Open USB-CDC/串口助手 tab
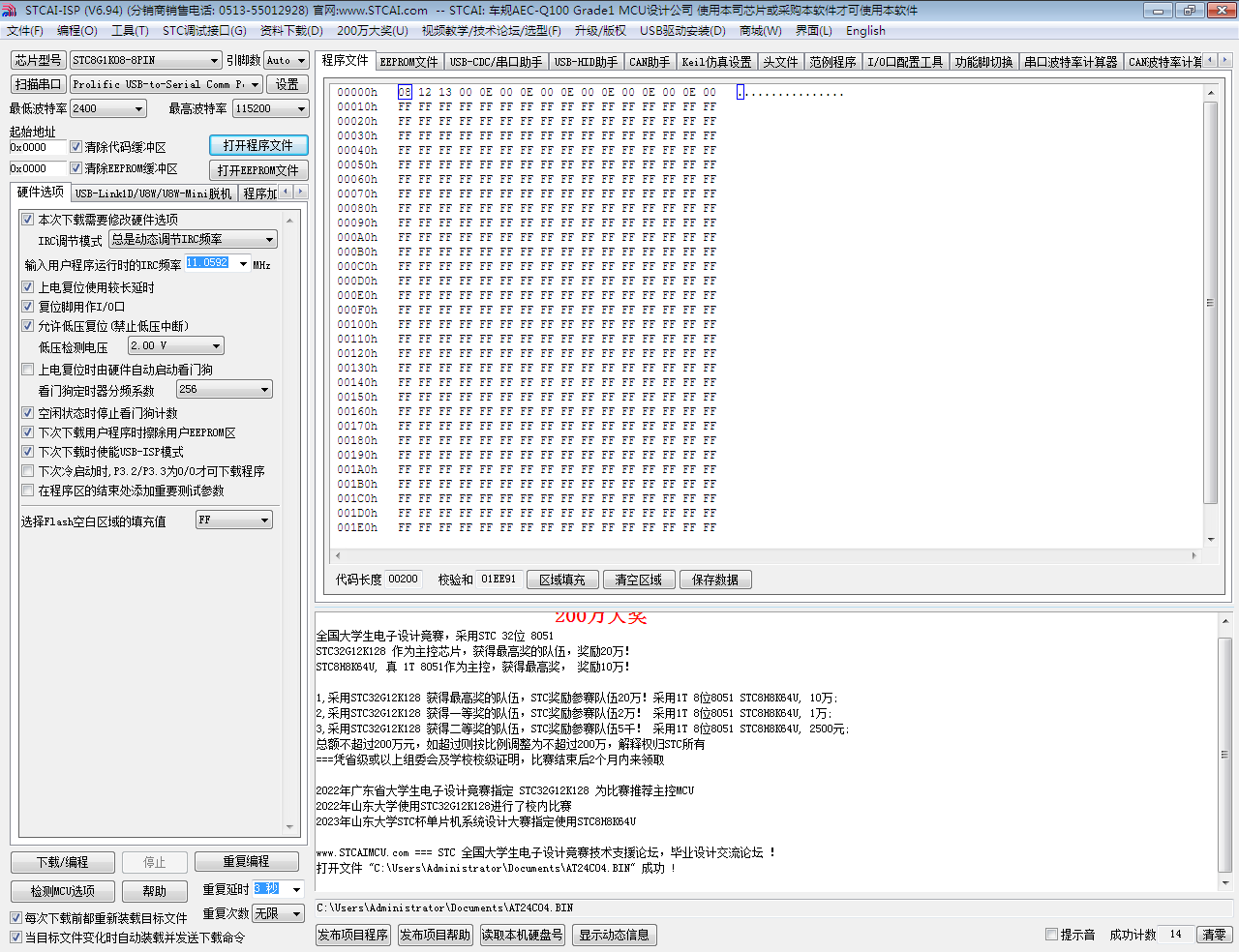This screenshot has height=952, width=1239. [496, 62]
